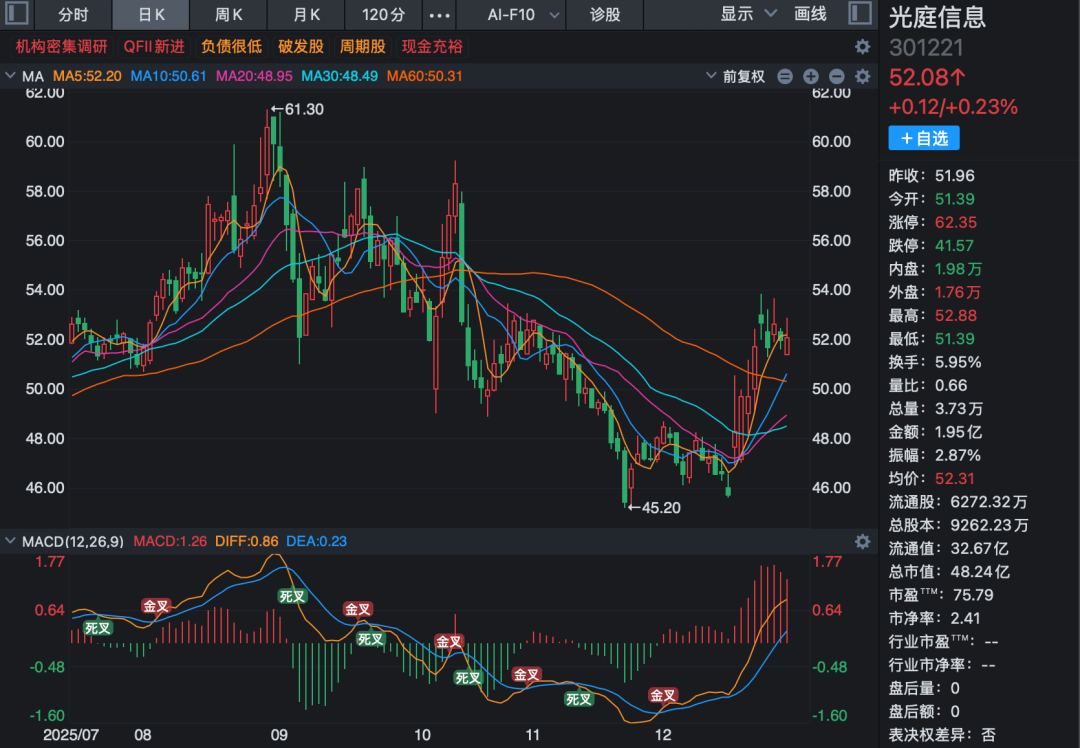
Task: Zoom in on the K-line chart
Action: point(808,76)
